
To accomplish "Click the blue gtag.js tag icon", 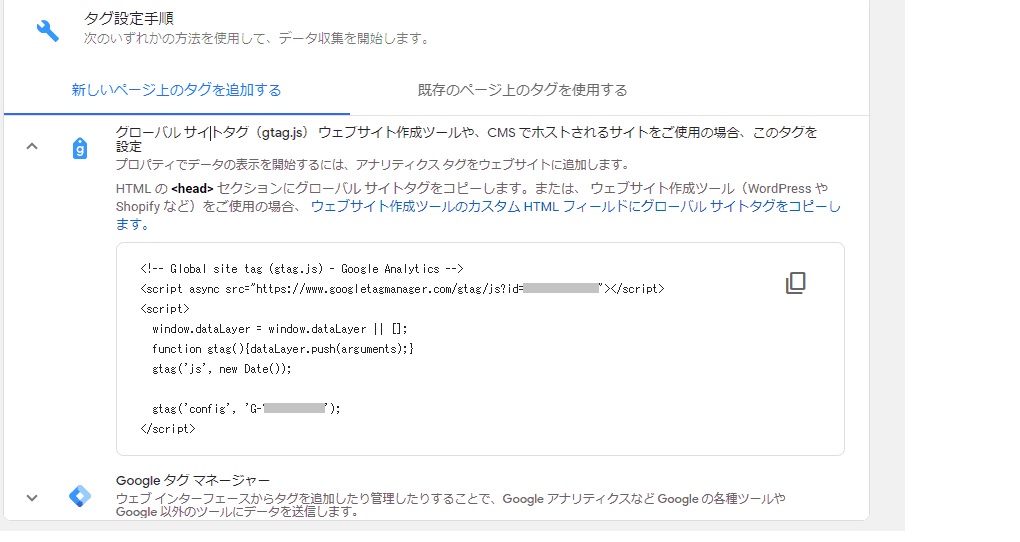I will tap(79, 149).
